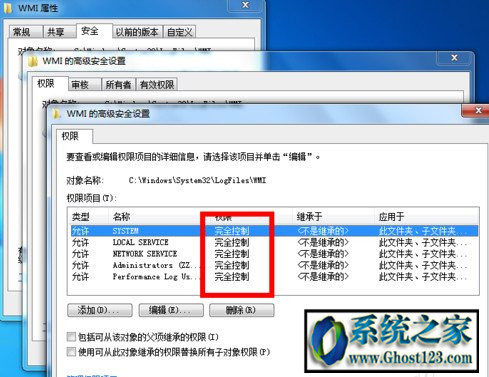Click 此文件夹、子文件夹 in the Administrators row
Image resolution: width=489 pixels, height=377 pixels.
coord(423,265)
